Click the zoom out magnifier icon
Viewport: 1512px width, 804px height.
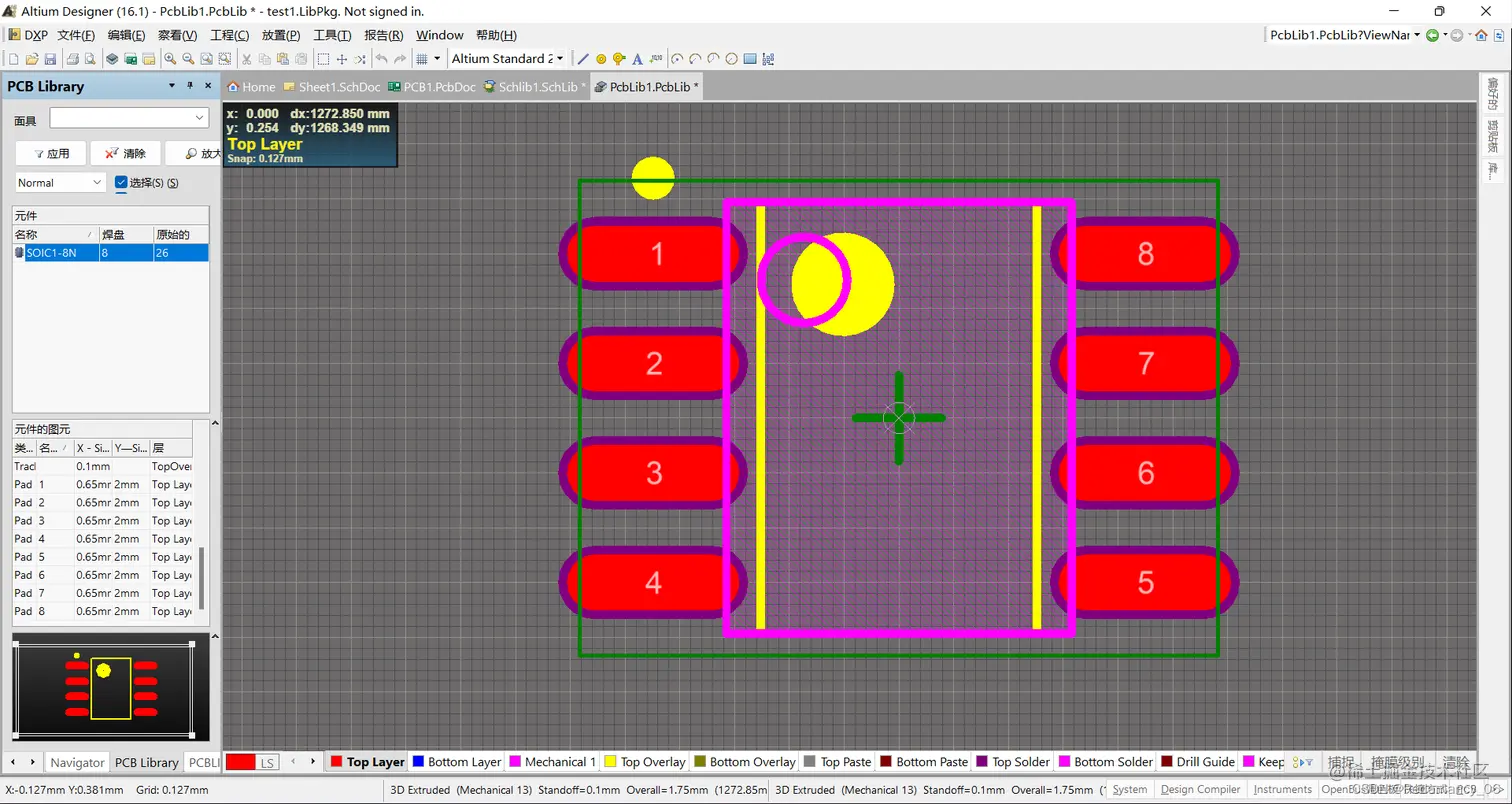click(188, 59)
